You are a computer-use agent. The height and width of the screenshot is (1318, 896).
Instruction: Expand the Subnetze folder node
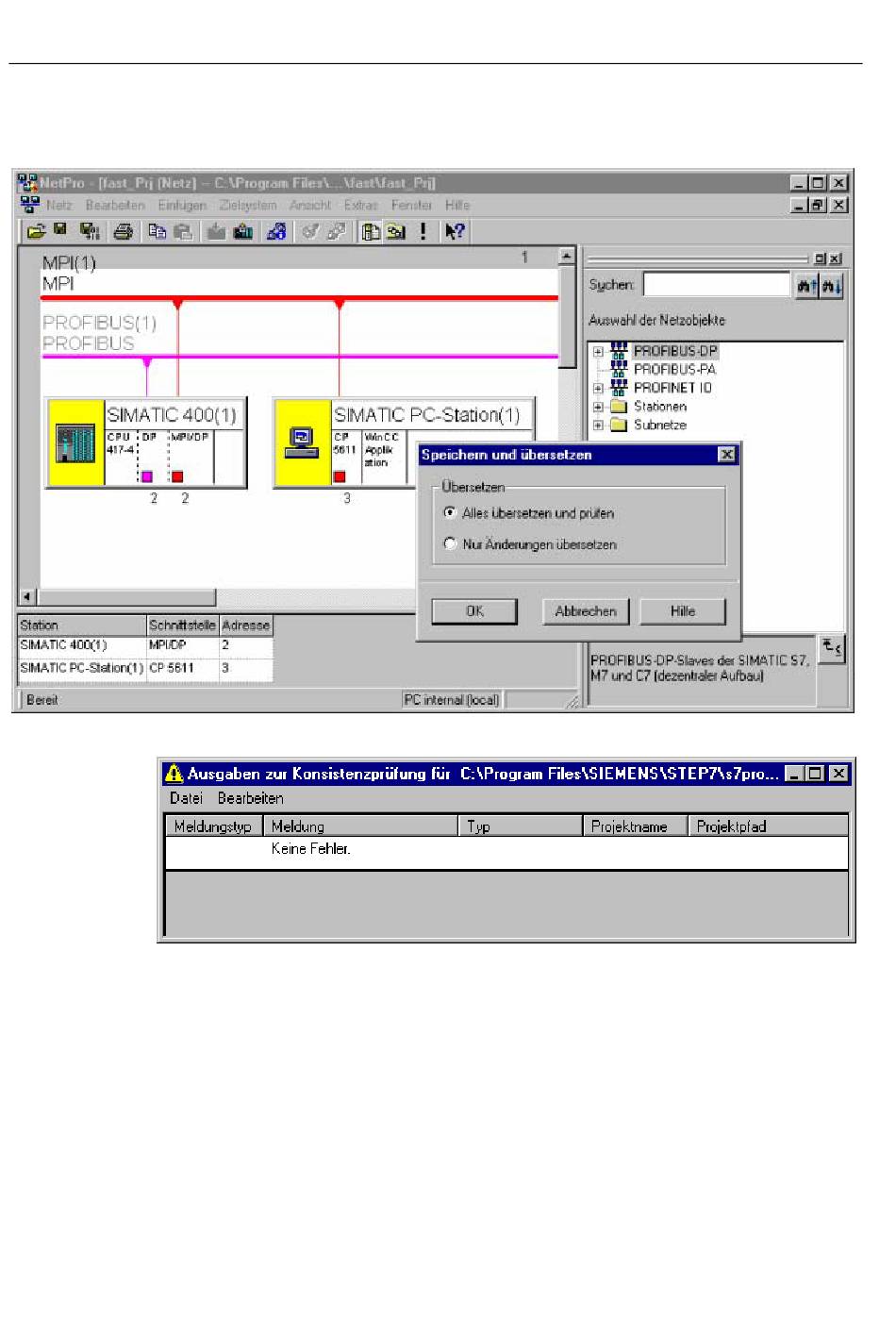[598, 425]
